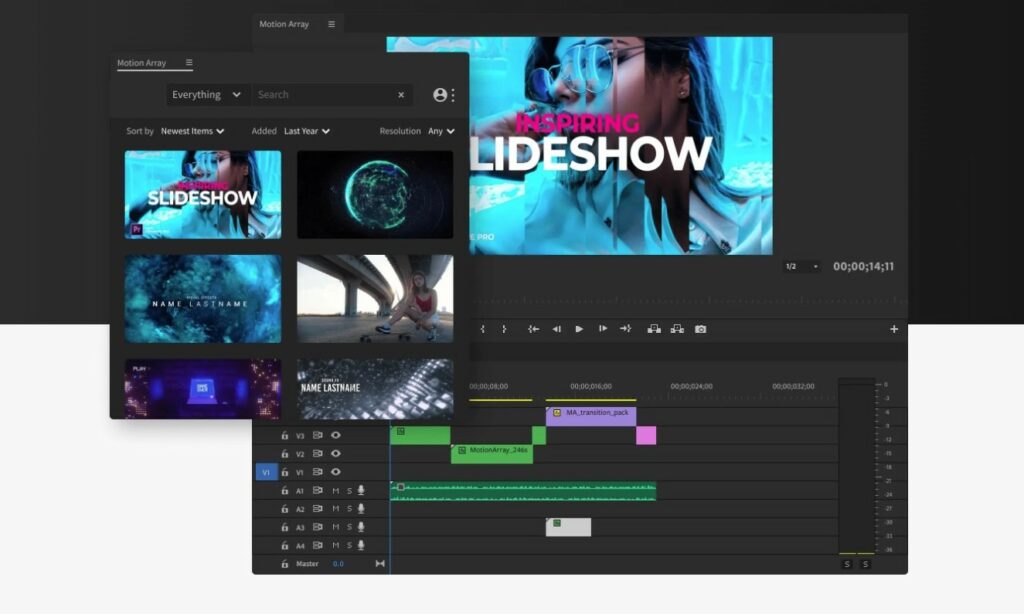Viewport: 1024px width, 614px height.
Task: Click the Play button in the Program monitor
Action: pyautogui.click(x=579, y=328)
